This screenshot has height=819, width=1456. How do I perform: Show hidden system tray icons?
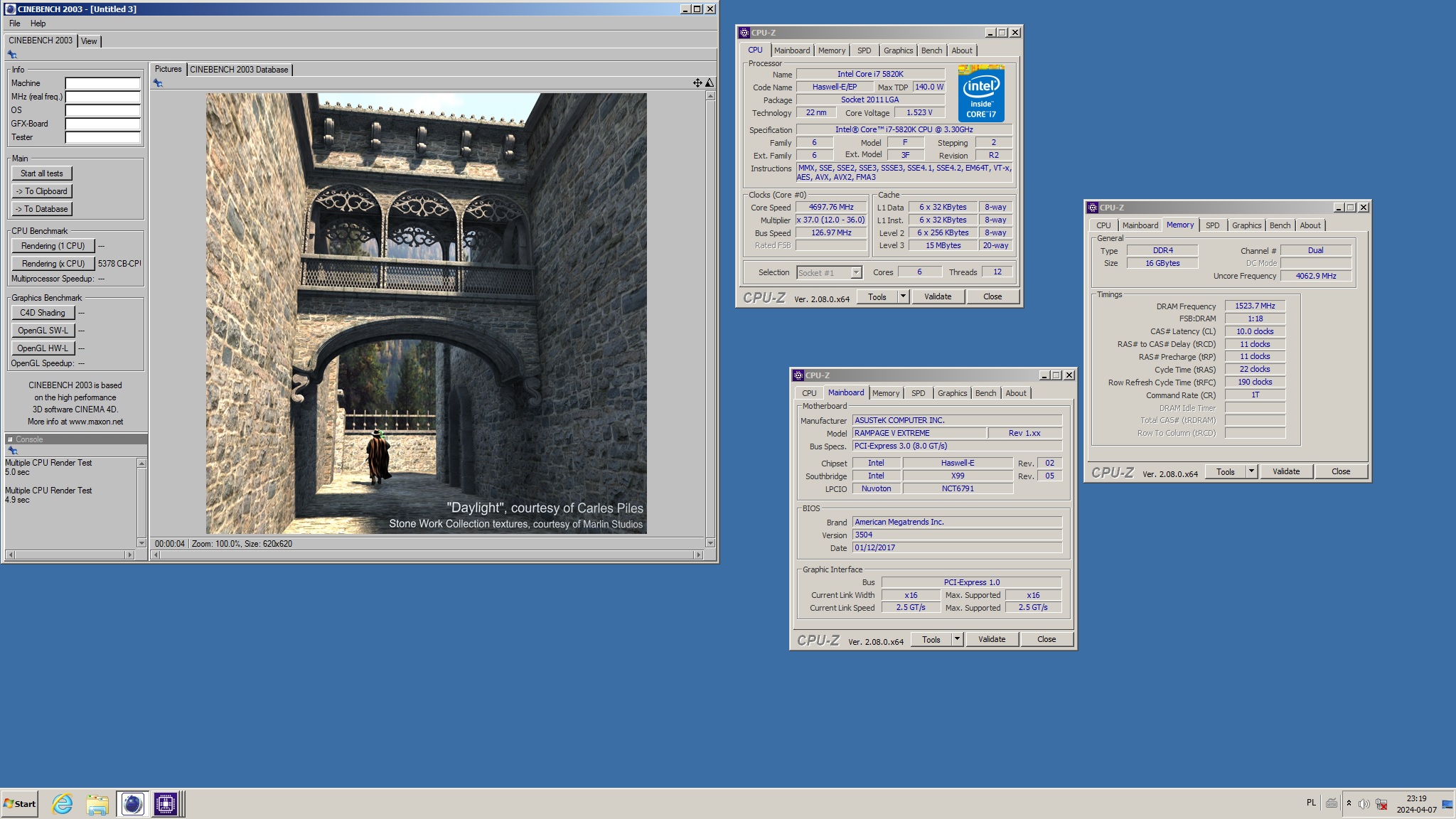1349,803
